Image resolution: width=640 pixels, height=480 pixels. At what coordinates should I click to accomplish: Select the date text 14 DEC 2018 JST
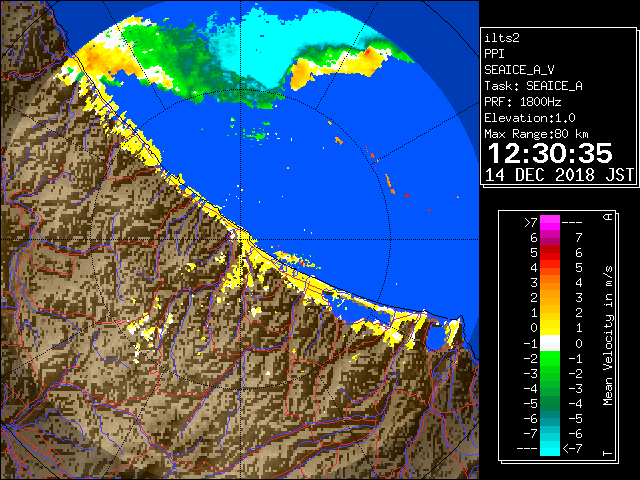559,175
